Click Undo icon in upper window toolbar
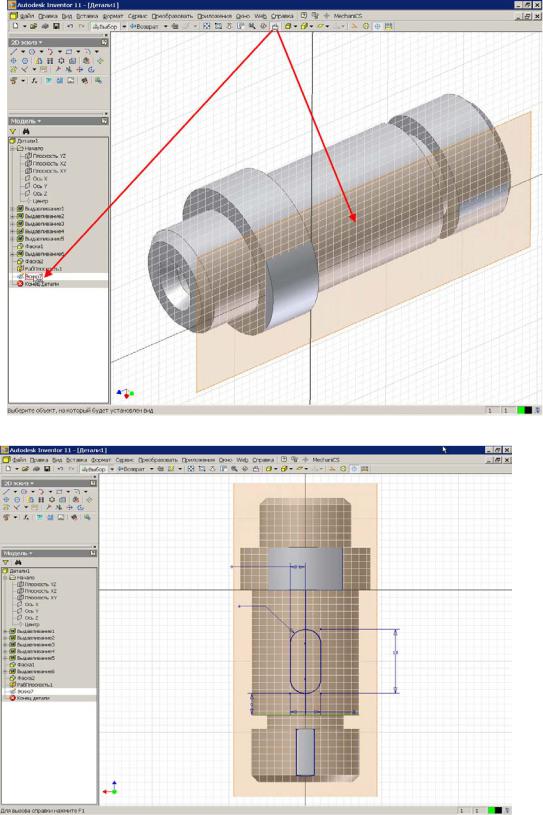543x815 pixels. point(70,26)
